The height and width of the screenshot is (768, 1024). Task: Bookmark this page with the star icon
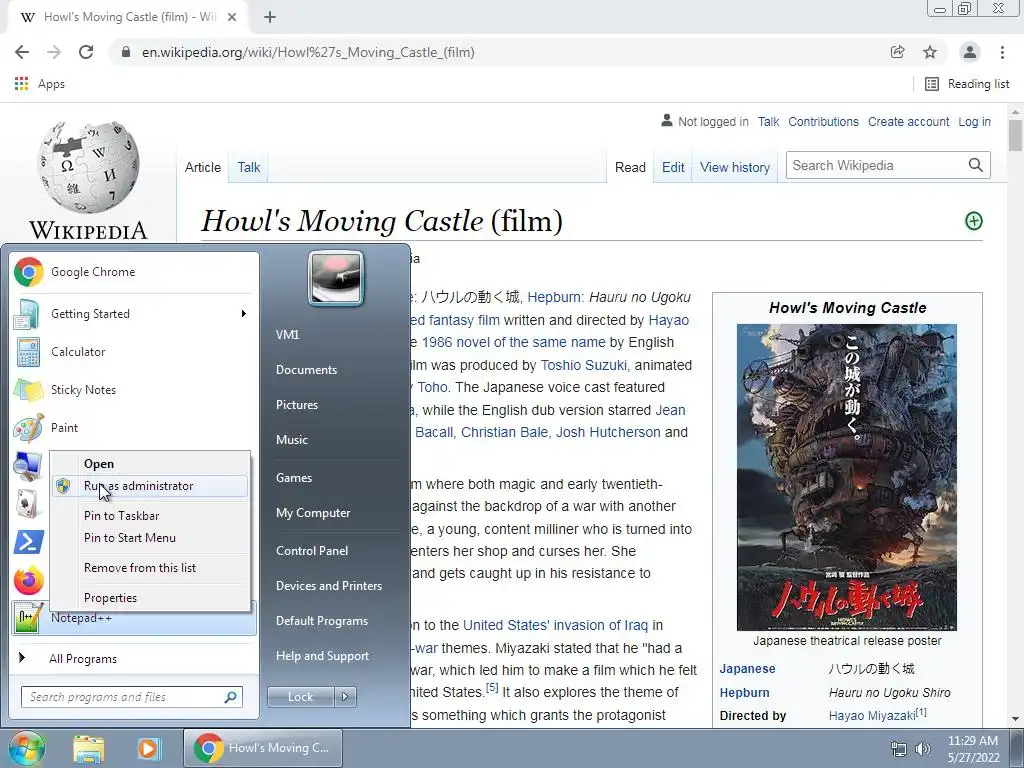point(930,52)
